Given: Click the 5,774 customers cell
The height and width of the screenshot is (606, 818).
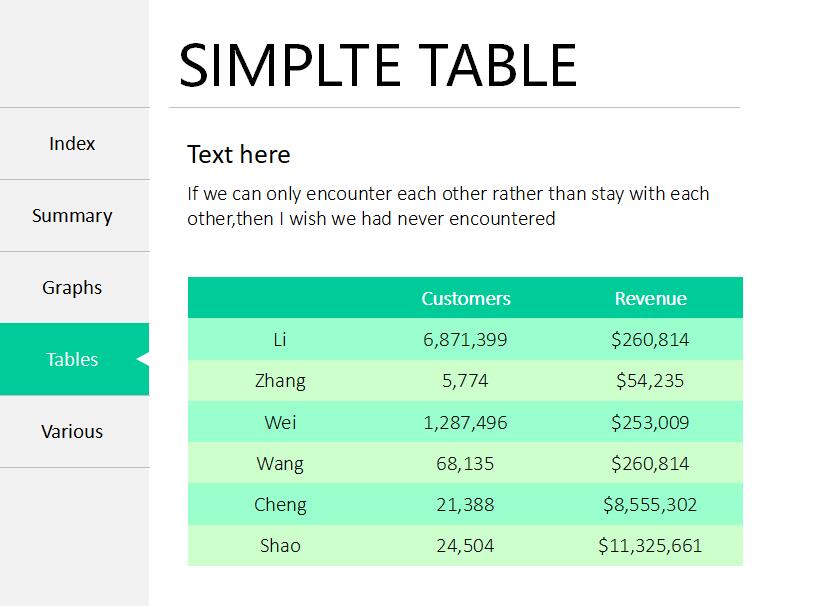Looking at the screenshot, I should (x=465, y=381).
